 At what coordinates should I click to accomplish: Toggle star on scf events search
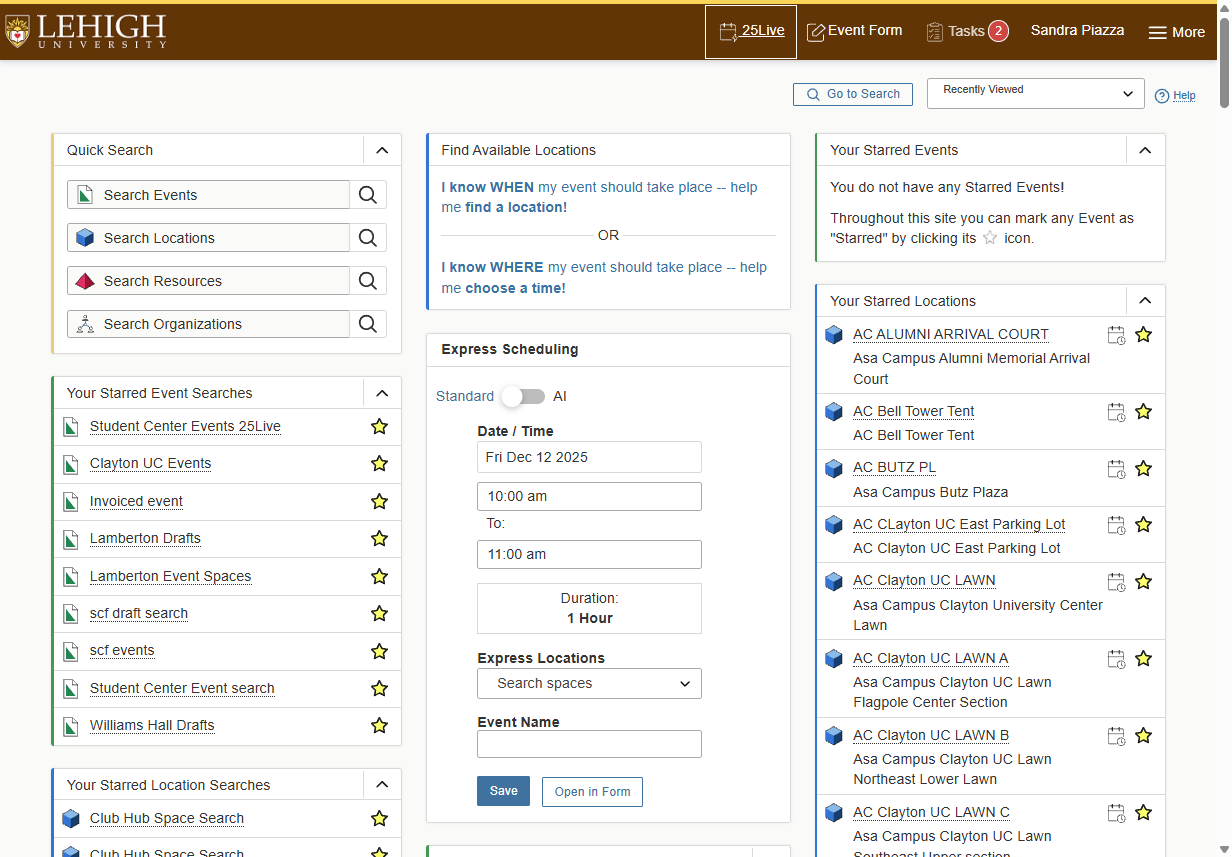point(379,651)
